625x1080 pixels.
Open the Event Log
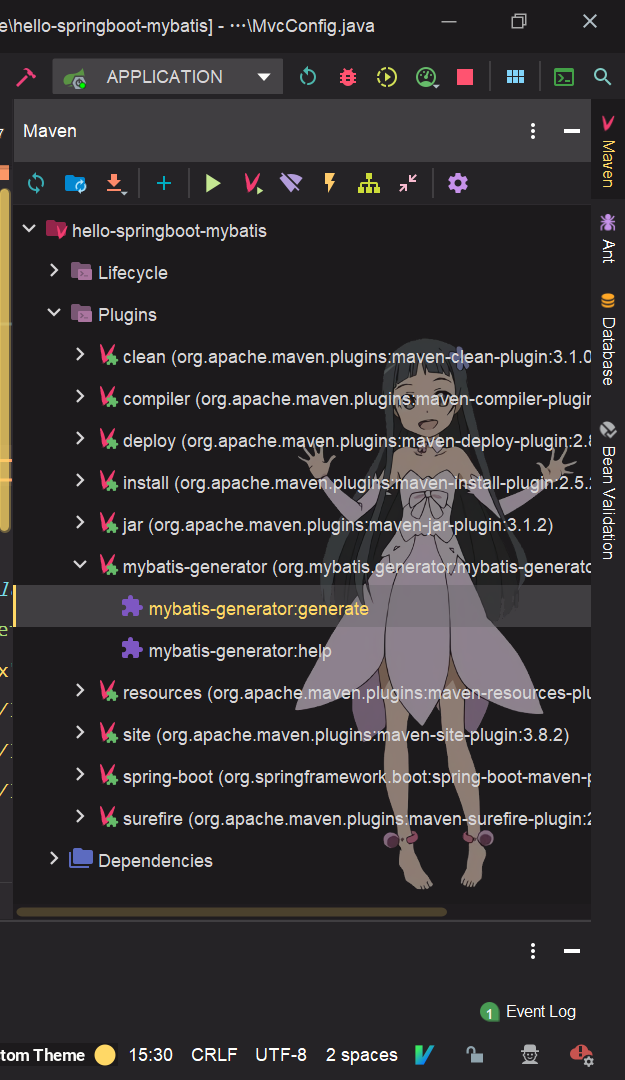(528, 1012)
